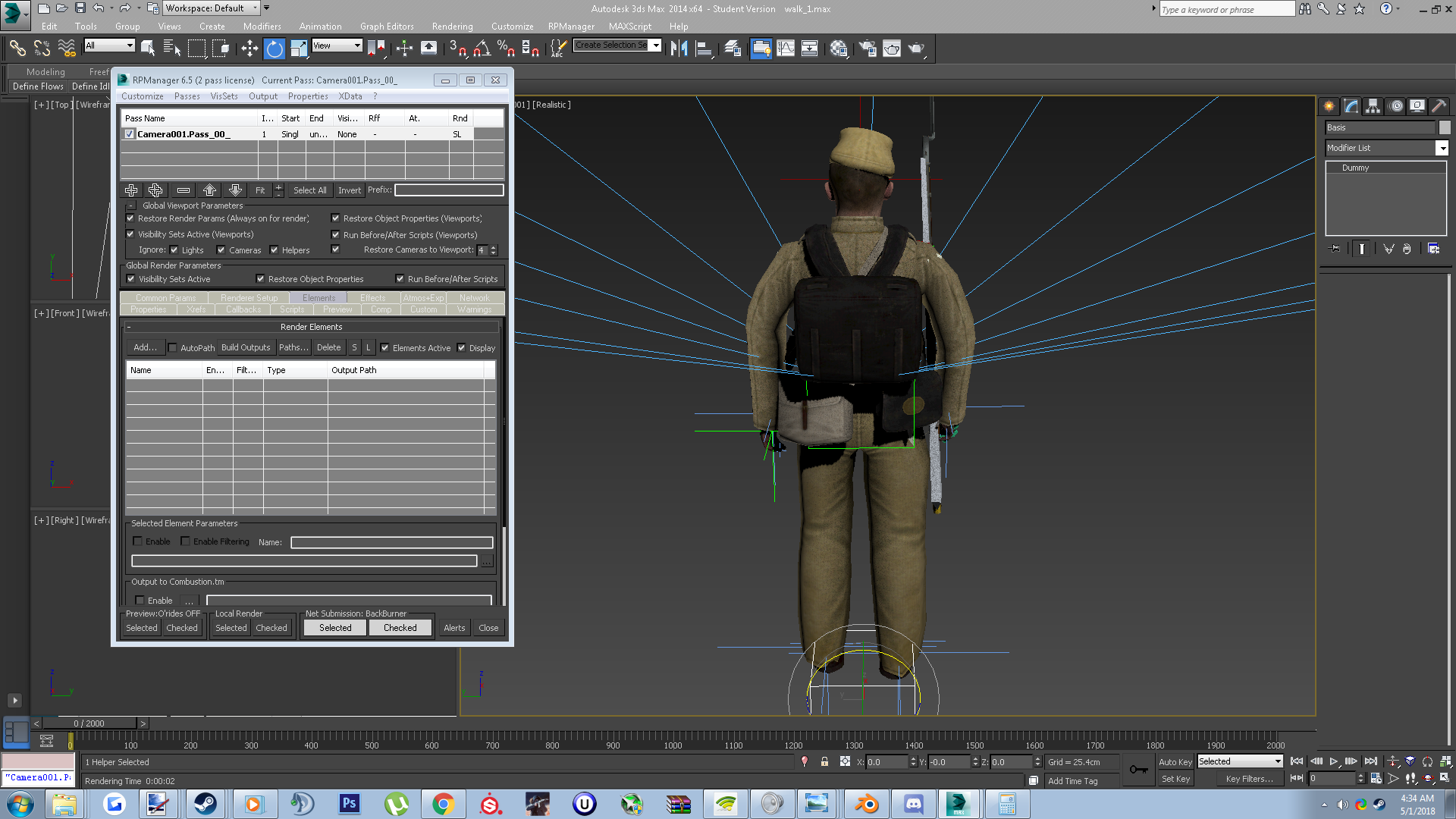Expand the Modifier List dropdown

(1442, 149)
